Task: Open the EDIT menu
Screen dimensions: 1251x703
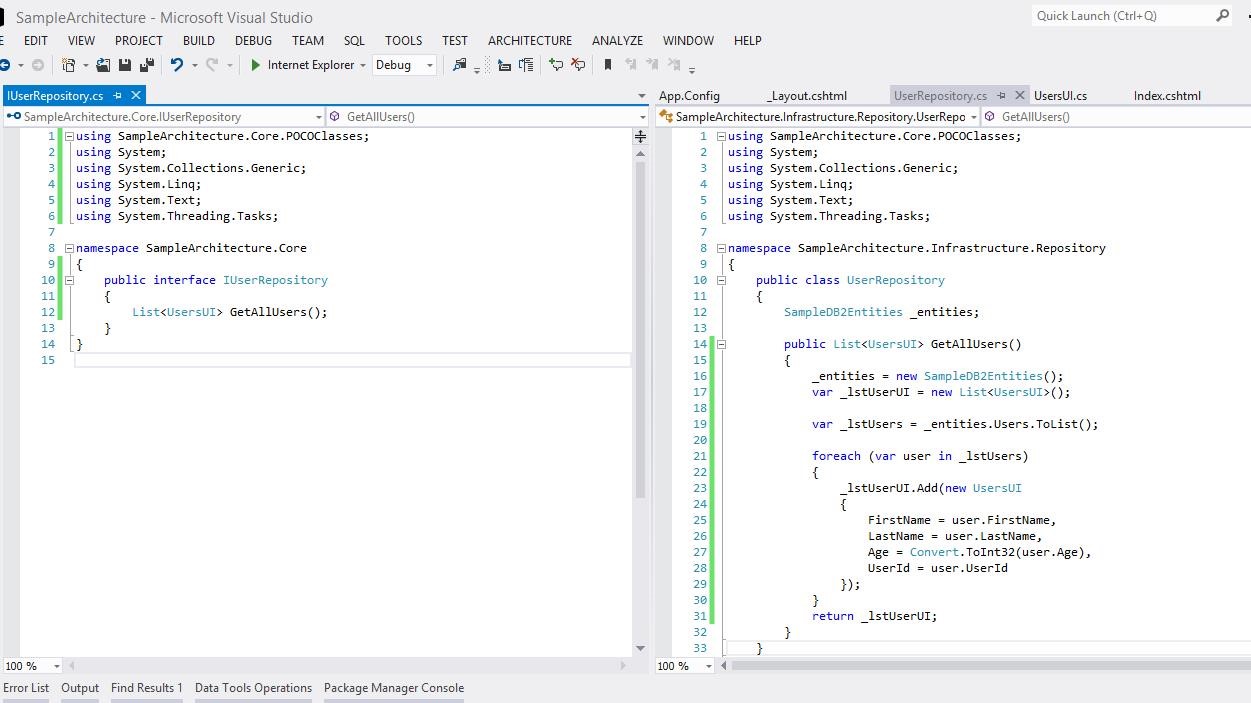Action: point(35,40)
